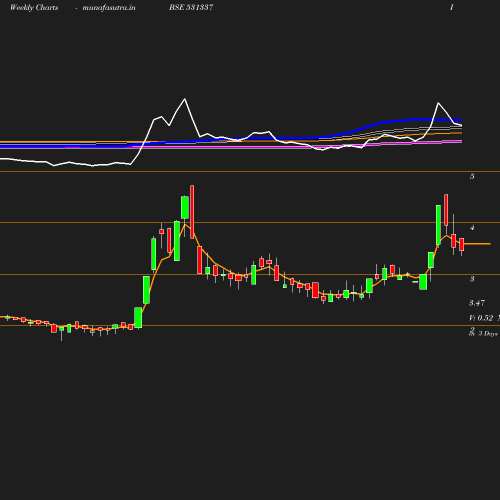Click the white indicator line's first peak
Viewport: 500px width, 500px height.
pos(185,99)
